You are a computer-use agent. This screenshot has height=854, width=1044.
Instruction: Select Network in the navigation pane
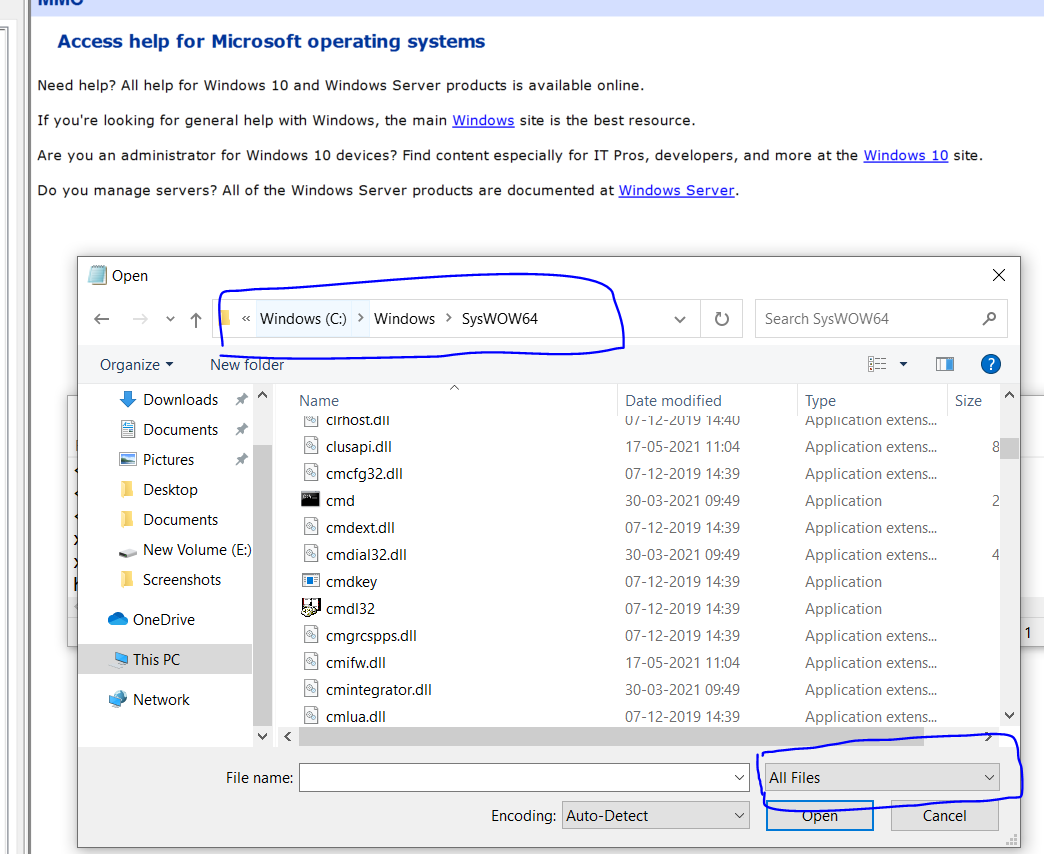[161, 699]
